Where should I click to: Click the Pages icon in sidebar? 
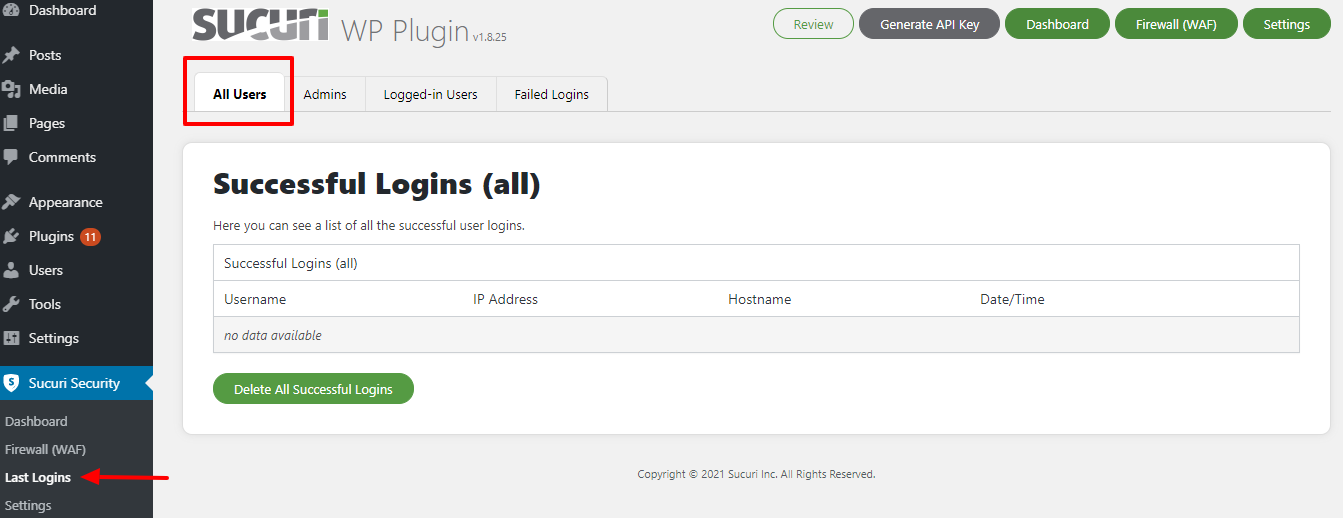pos(11,123)
